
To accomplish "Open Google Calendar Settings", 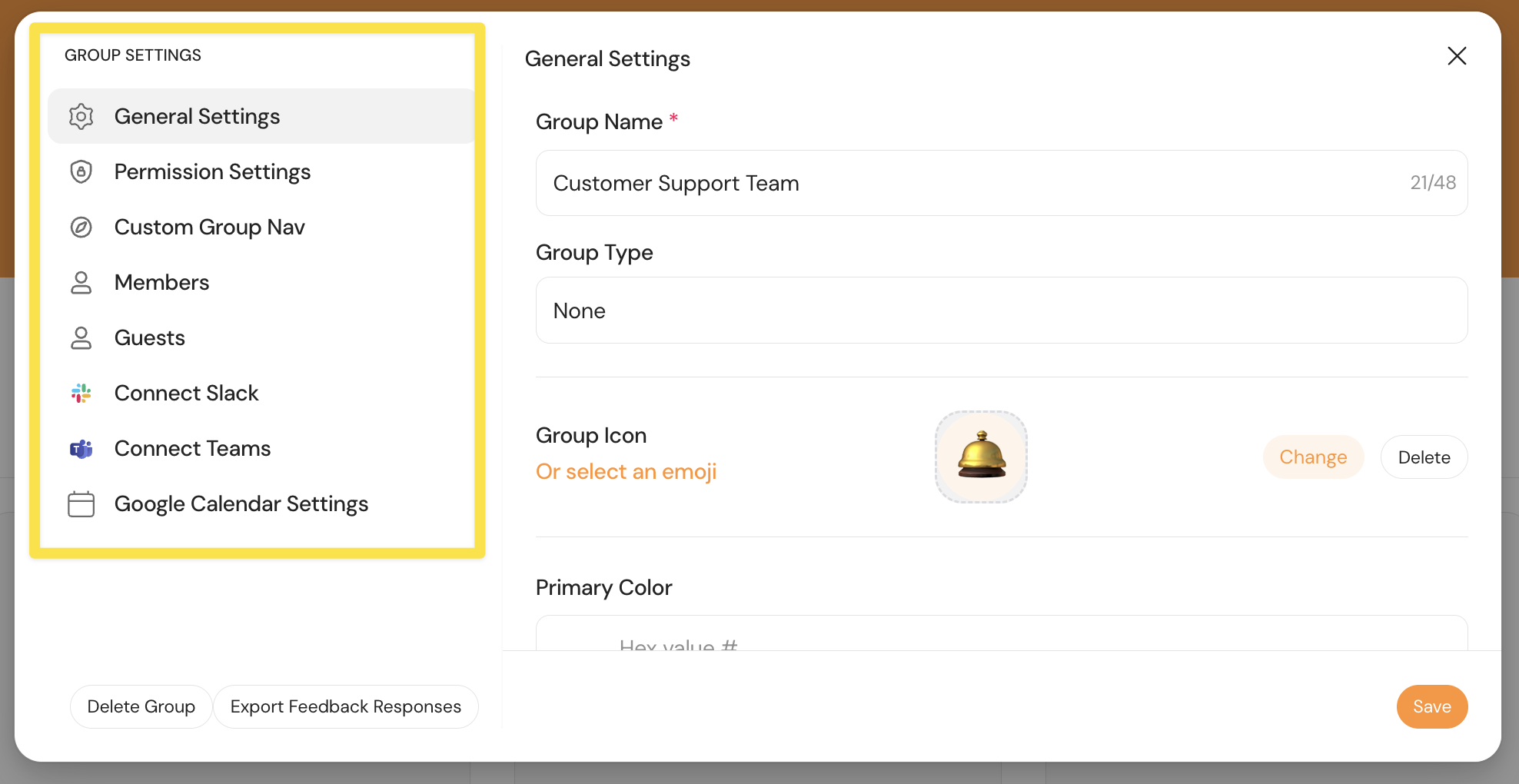I will [x=261, y=503].
